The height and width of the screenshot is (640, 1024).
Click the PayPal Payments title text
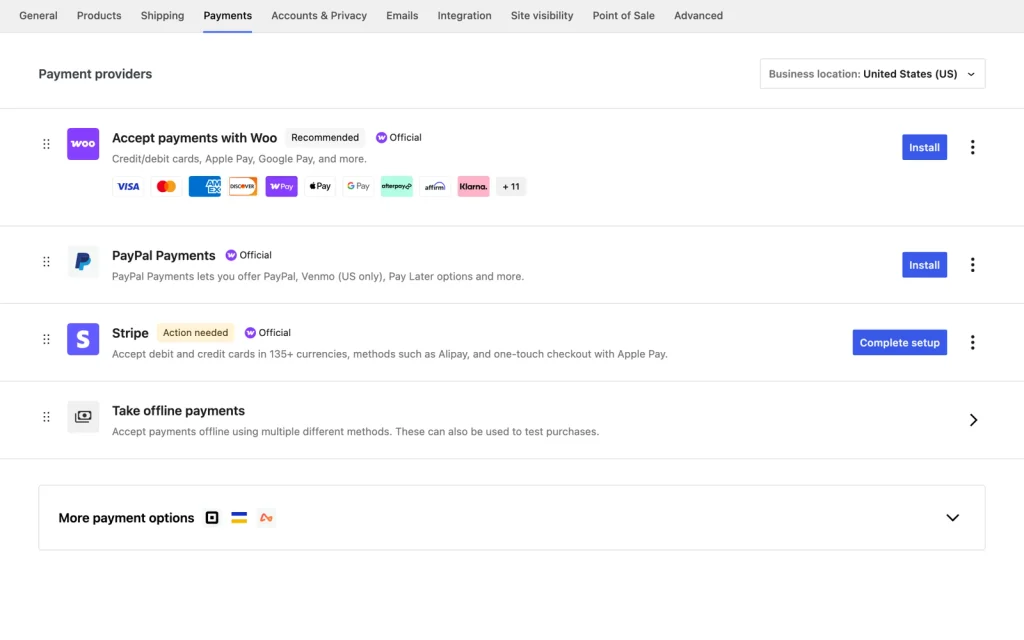pos(163,255)
